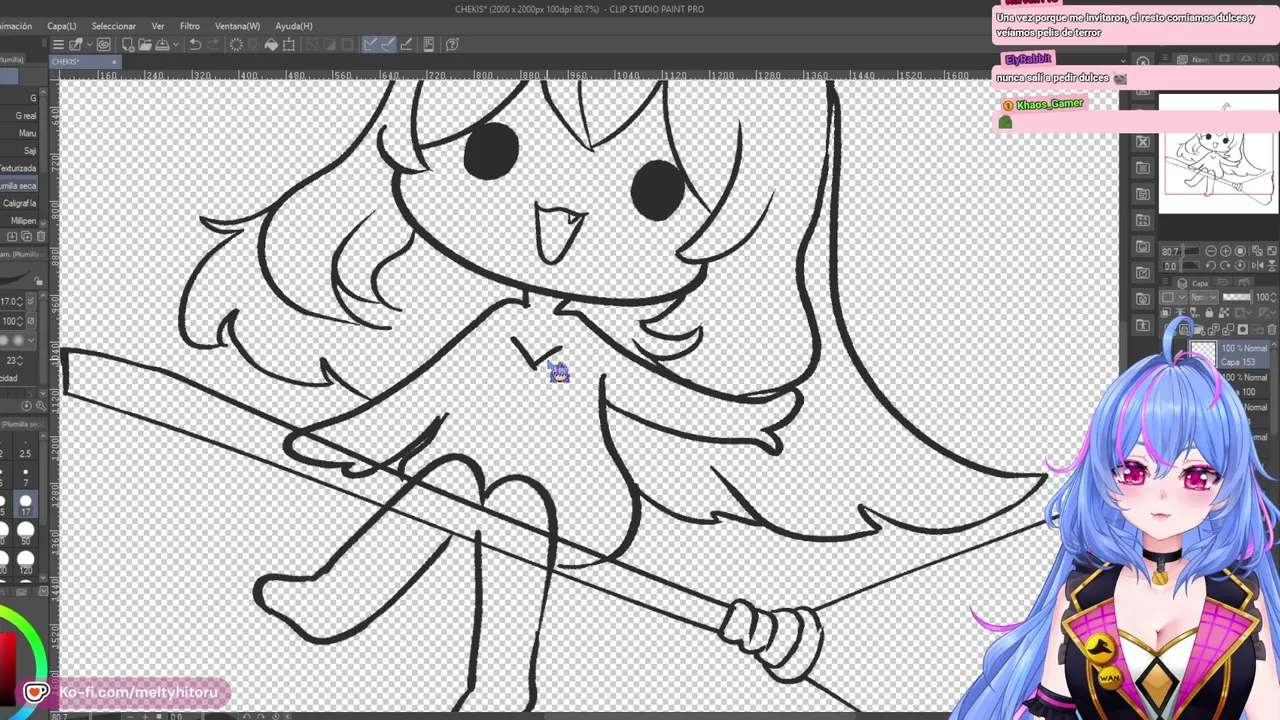Open the Filtro menu
Screen dimensions: 1280x720
coord(190,26)
